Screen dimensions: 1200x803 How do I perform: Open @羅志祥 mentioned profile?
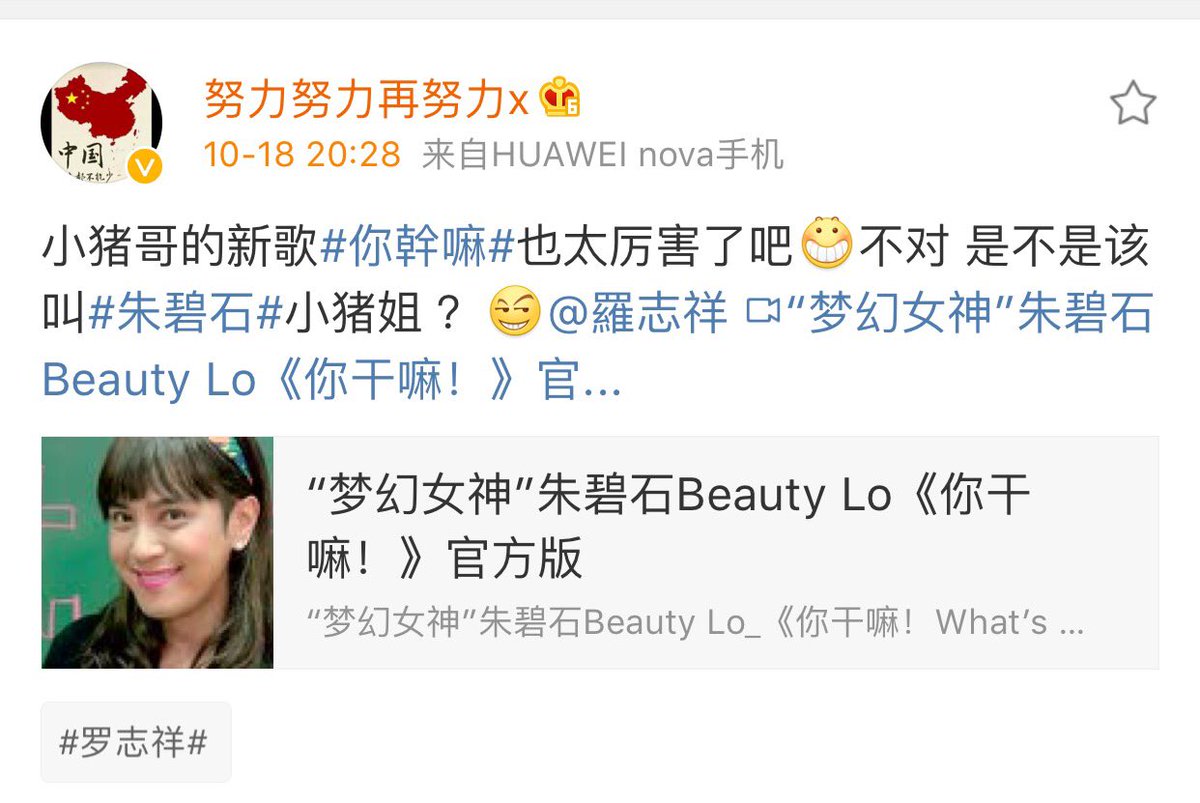tap(636, 314)
